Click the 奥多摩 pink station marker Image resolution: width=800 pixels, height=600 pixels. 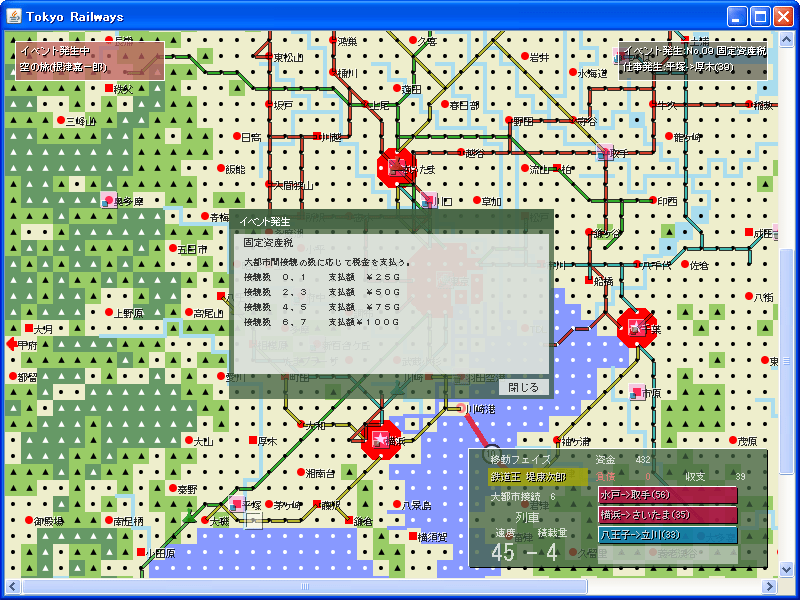(x=108, y=201)
